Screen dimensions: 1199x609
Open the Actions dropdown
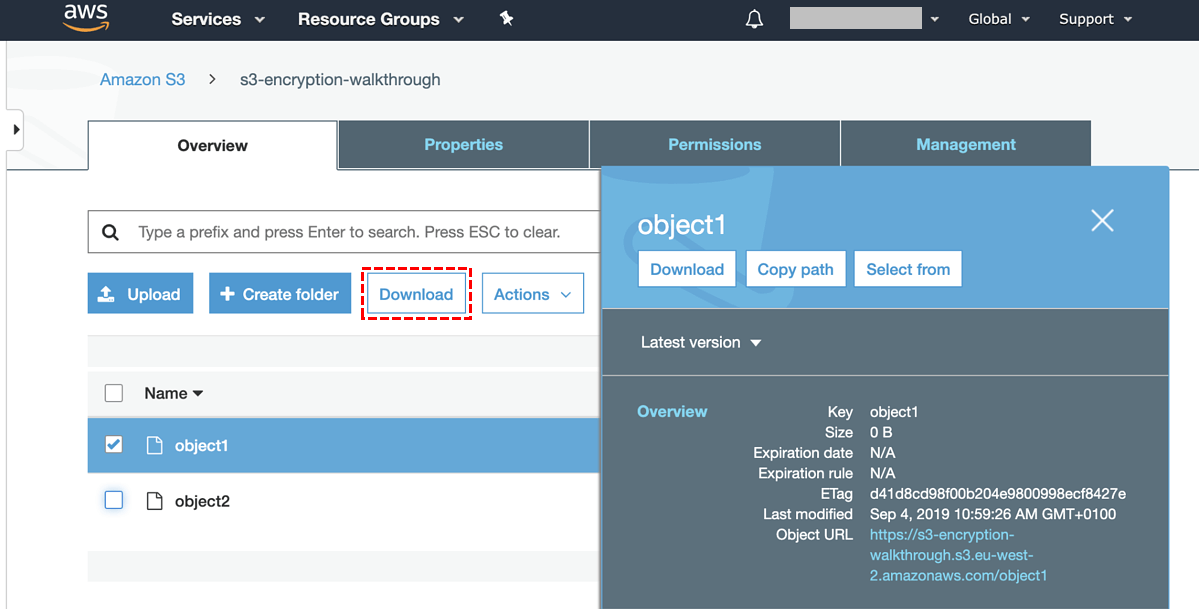[x=532, y=294]
